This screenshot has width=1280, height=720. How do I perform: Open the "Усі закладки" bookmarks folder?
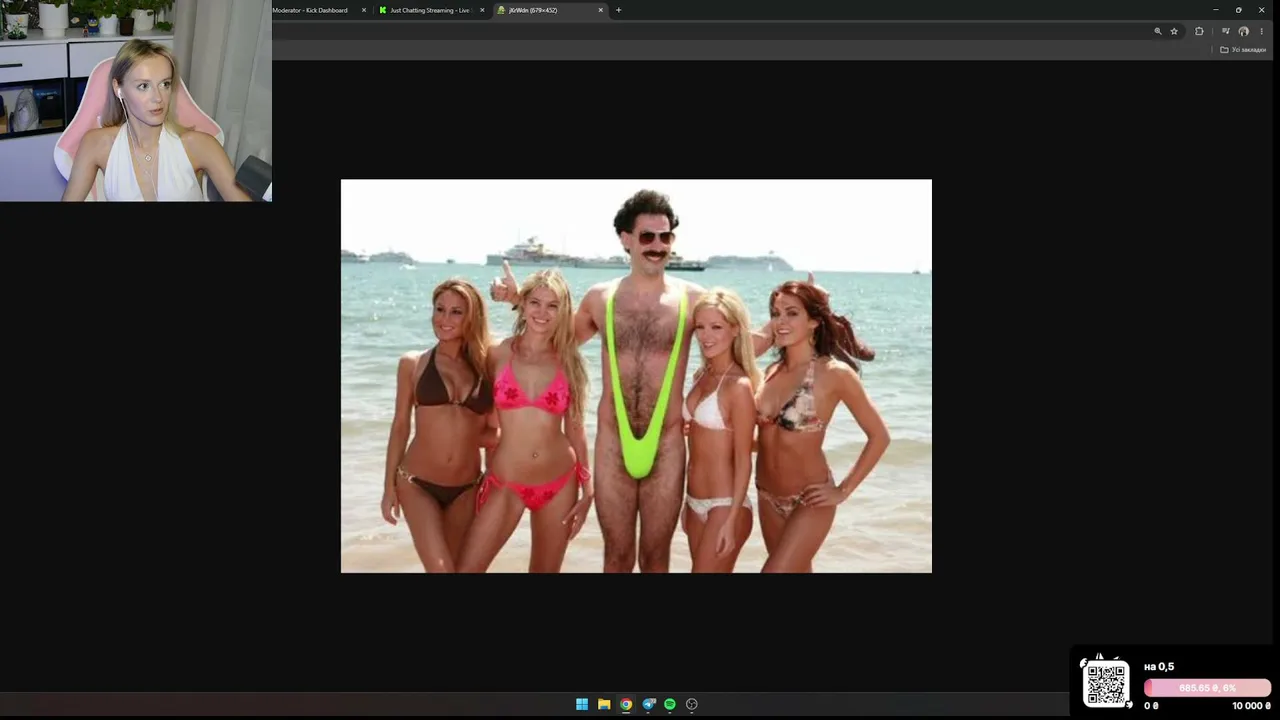(1243, 49)
